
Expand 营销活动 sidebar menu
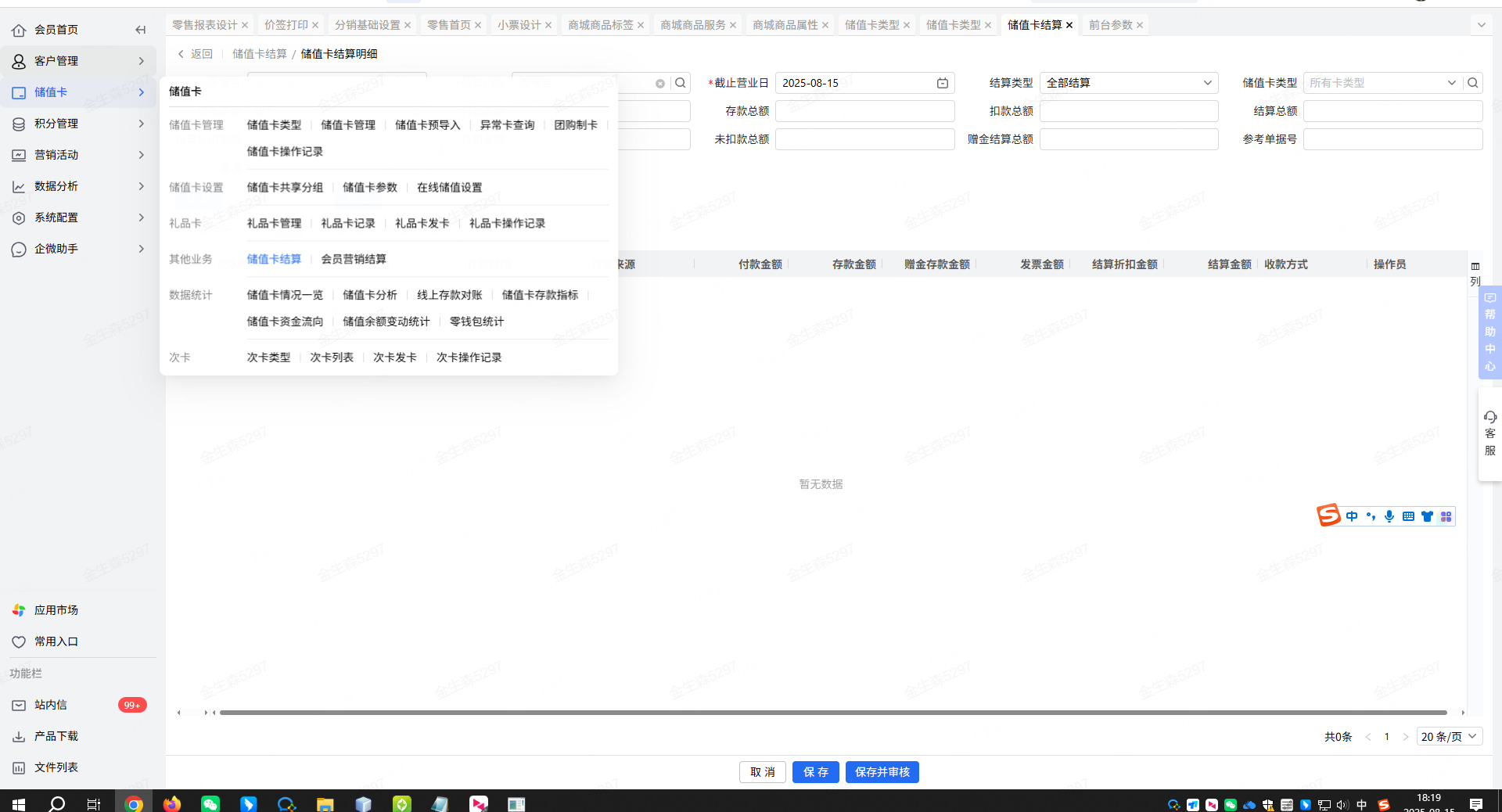[x=78, y=155]
